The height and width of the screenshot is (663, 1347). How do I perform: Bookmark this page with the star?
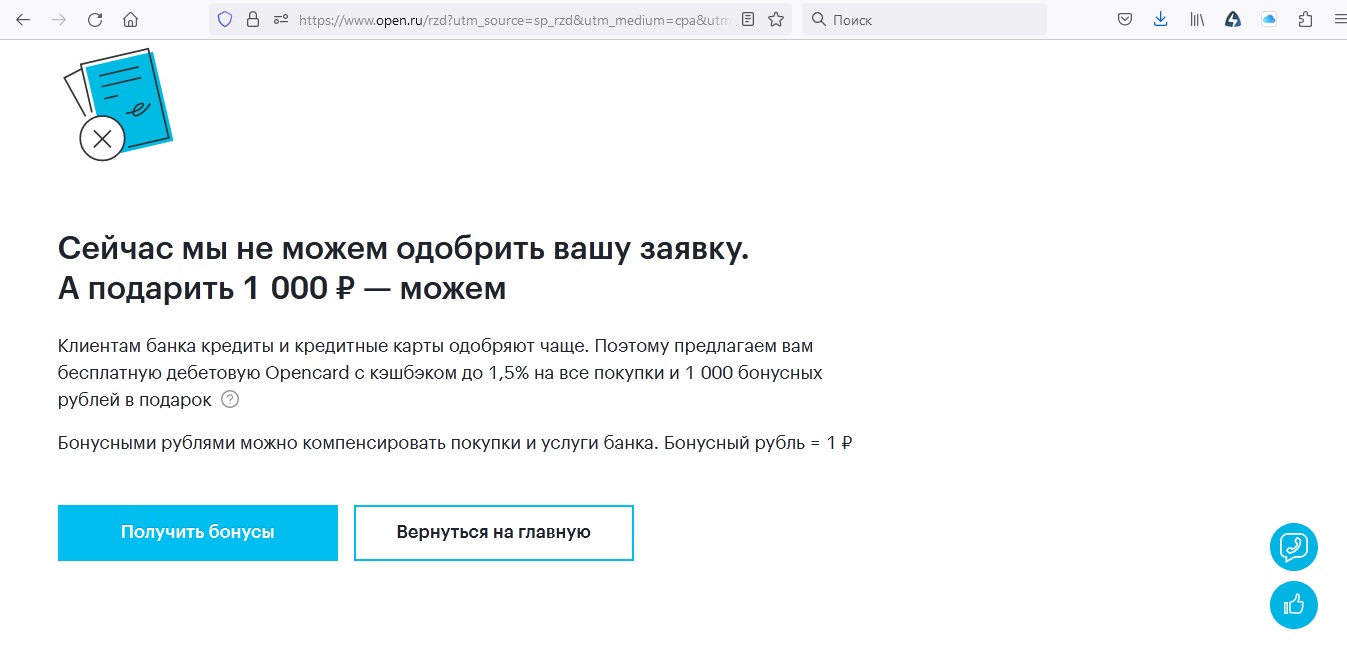click(x=776, y=19)
